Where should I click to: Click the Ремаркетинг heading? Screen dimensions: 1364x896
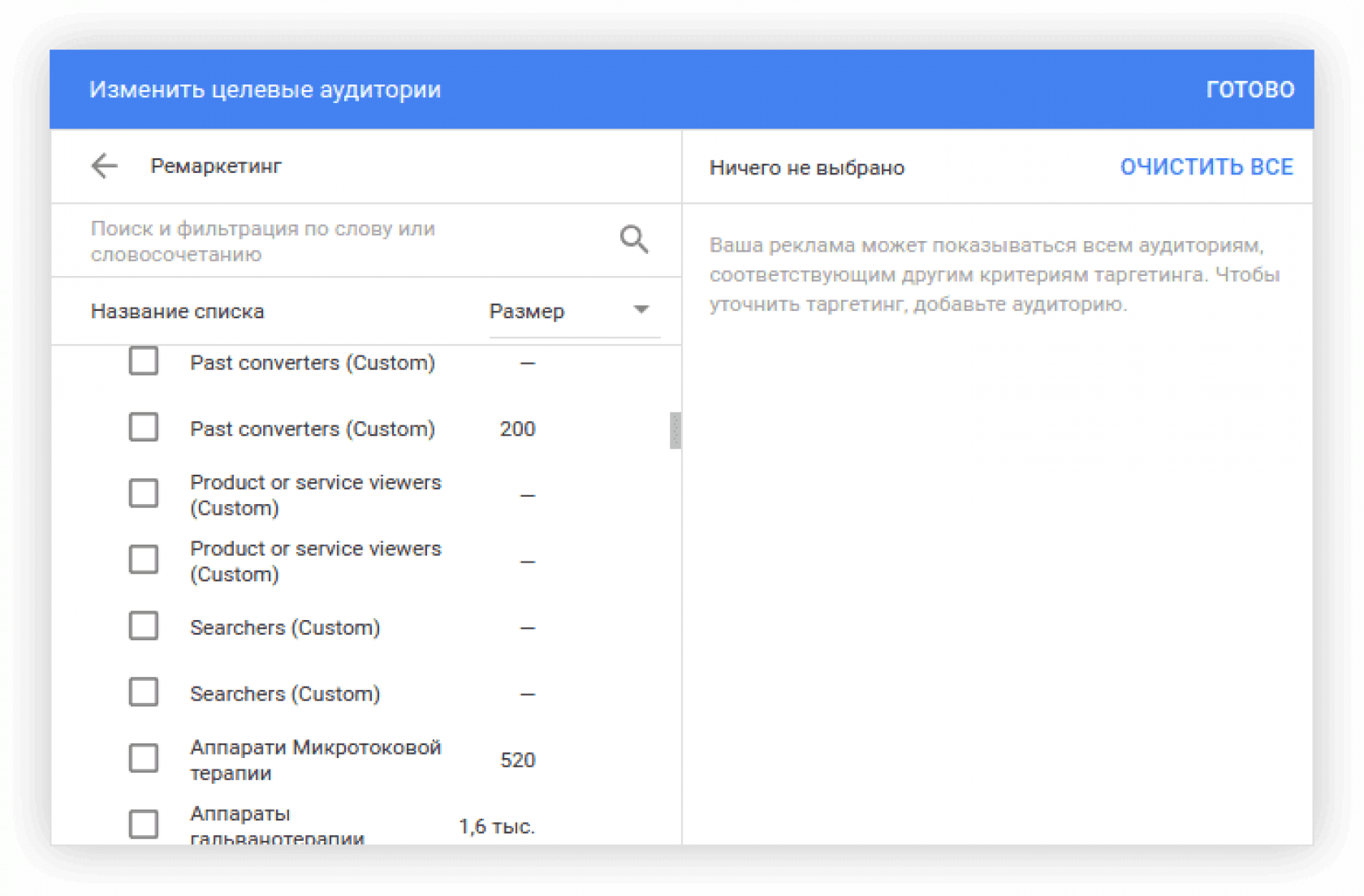click(216, 166)
